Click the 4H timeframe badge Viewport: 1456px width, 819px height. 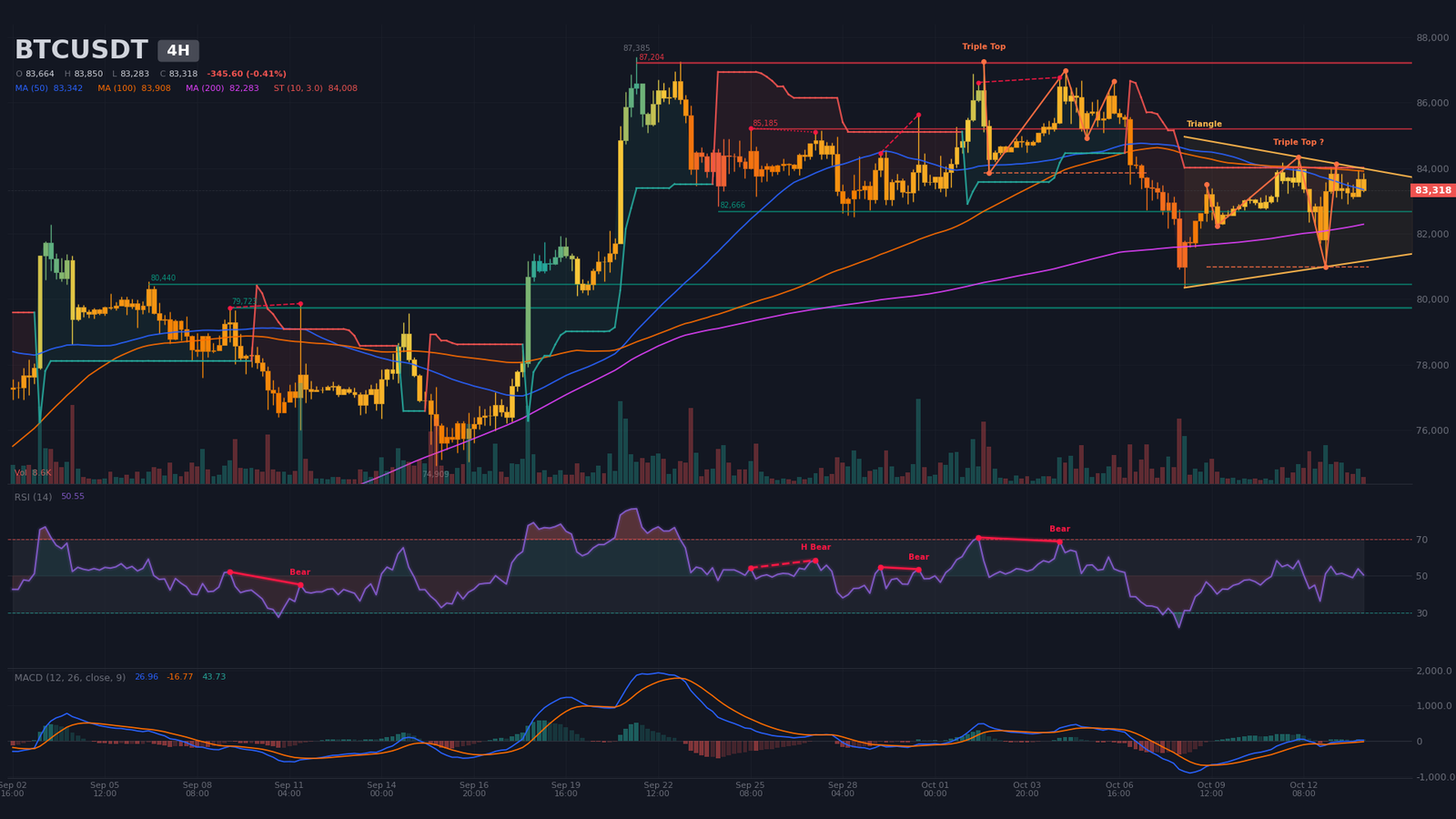tap(178, 51)
